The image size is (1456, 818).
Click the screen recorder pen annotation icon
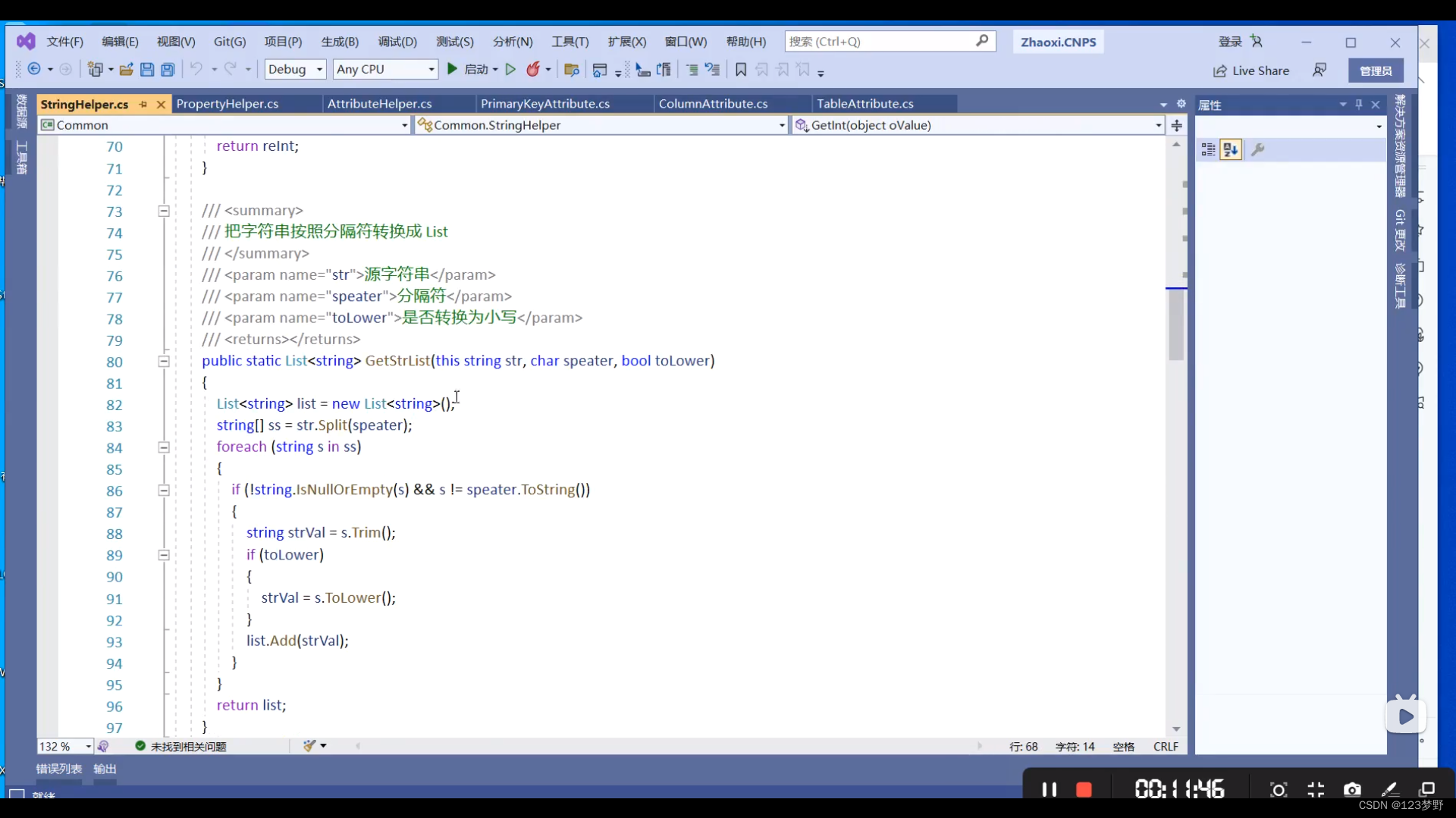(1389, 789)
